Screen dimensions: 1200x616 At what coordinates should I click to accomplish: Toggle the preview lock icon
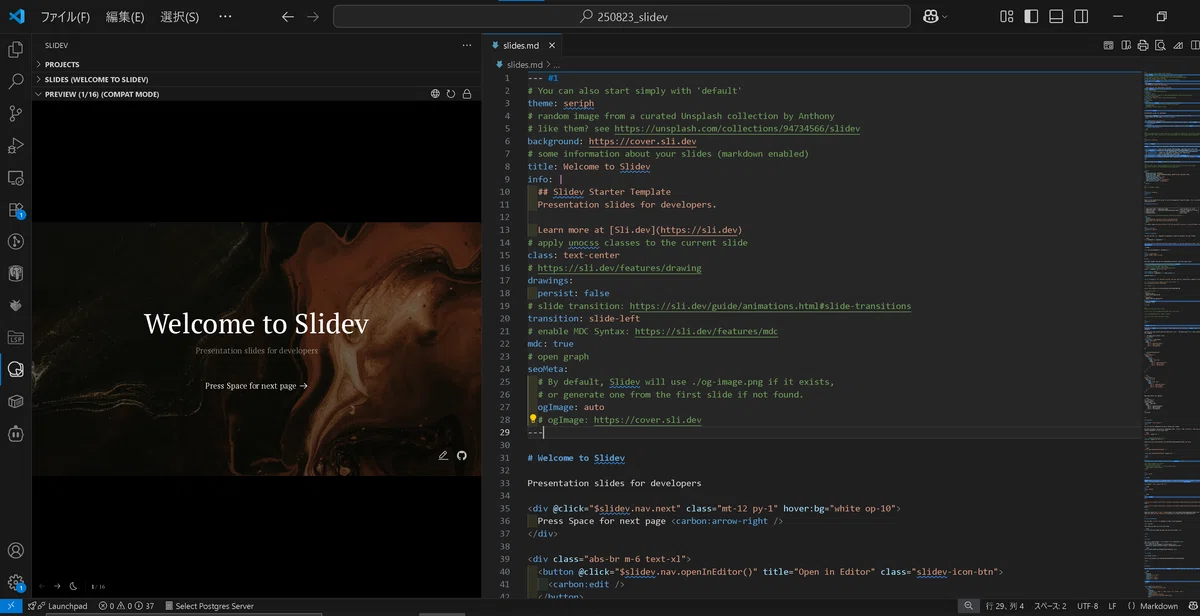pos(467,94)
